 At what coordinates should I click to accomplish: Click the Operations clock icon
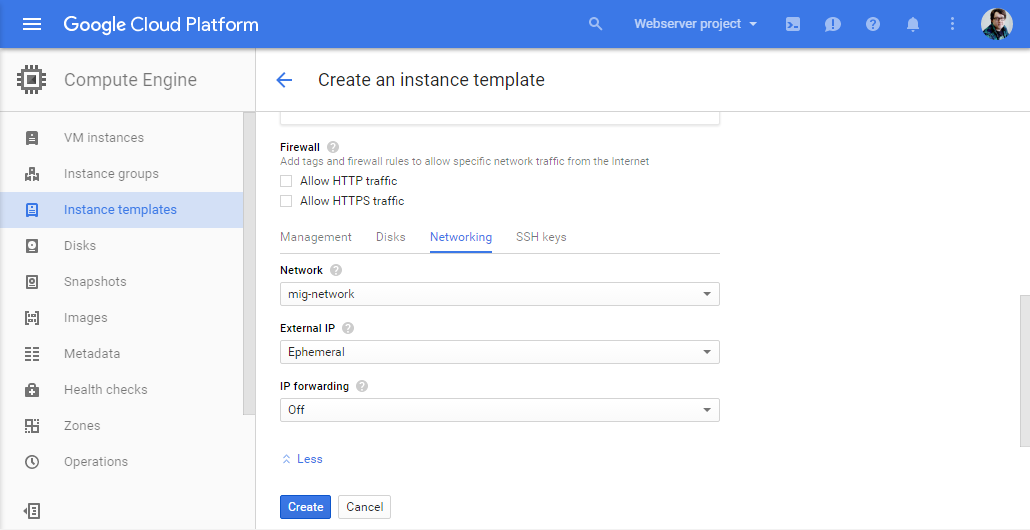(32, 462)
